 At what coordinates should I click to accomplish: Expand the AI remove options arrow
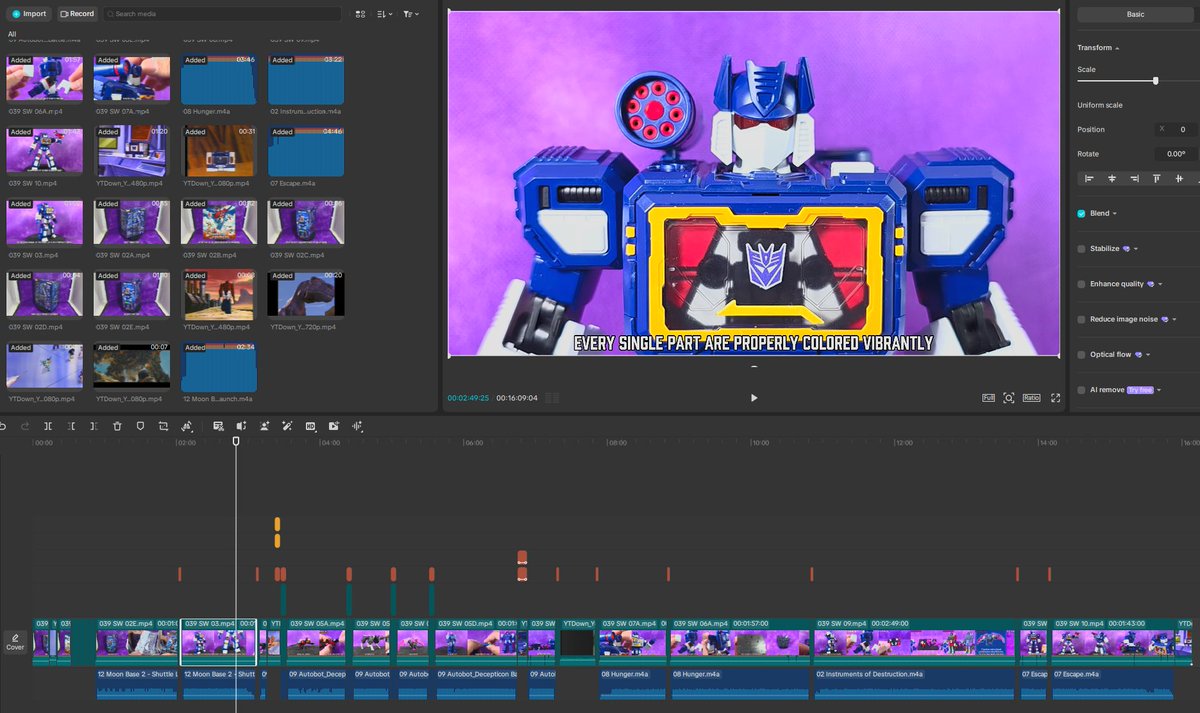(1159, 390)
